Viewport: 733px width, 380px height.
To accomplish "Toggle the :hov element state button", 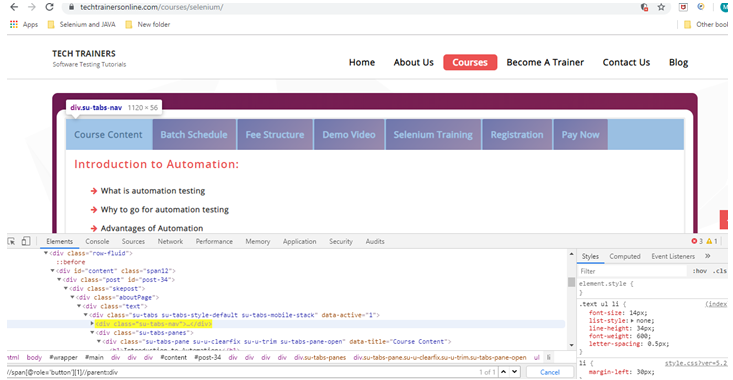I will click(700, 271).
